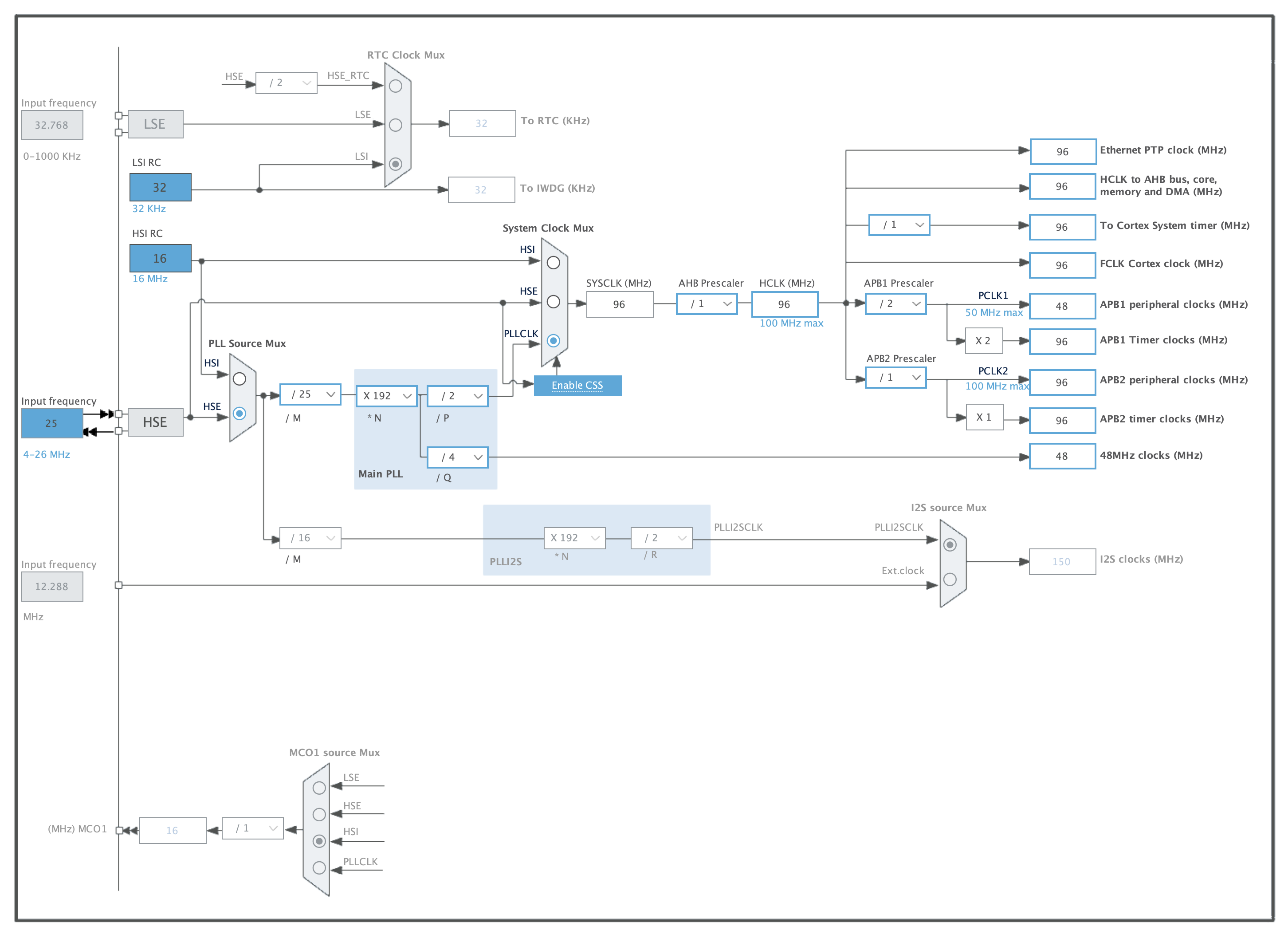The height and width of the screenshot is (938, 1288).
Task: Select Ext.clock in I2S source Mux
Action: pos(950,579)
